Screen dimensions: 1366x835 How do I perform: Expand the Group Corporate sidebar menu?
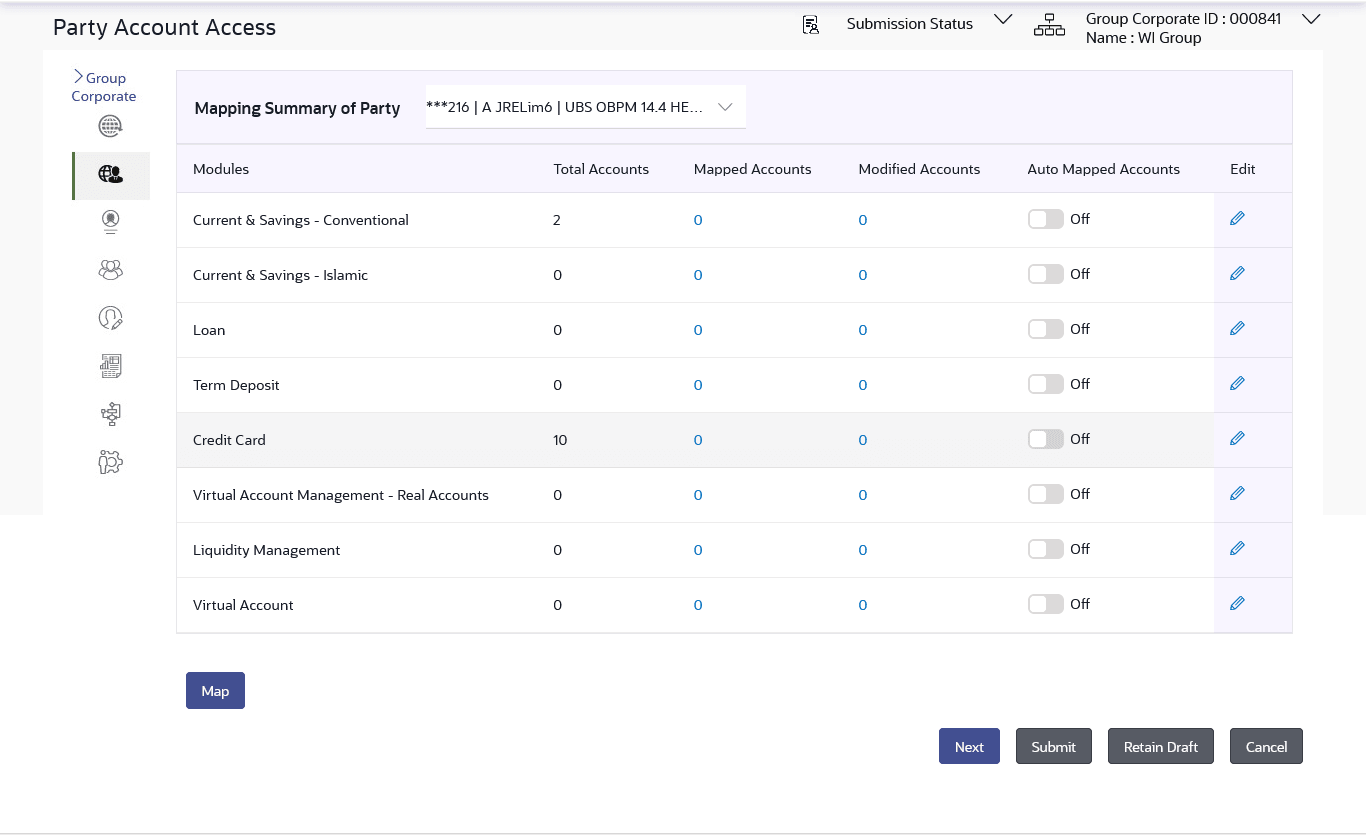pyautogui.click(x=103, y=87)
